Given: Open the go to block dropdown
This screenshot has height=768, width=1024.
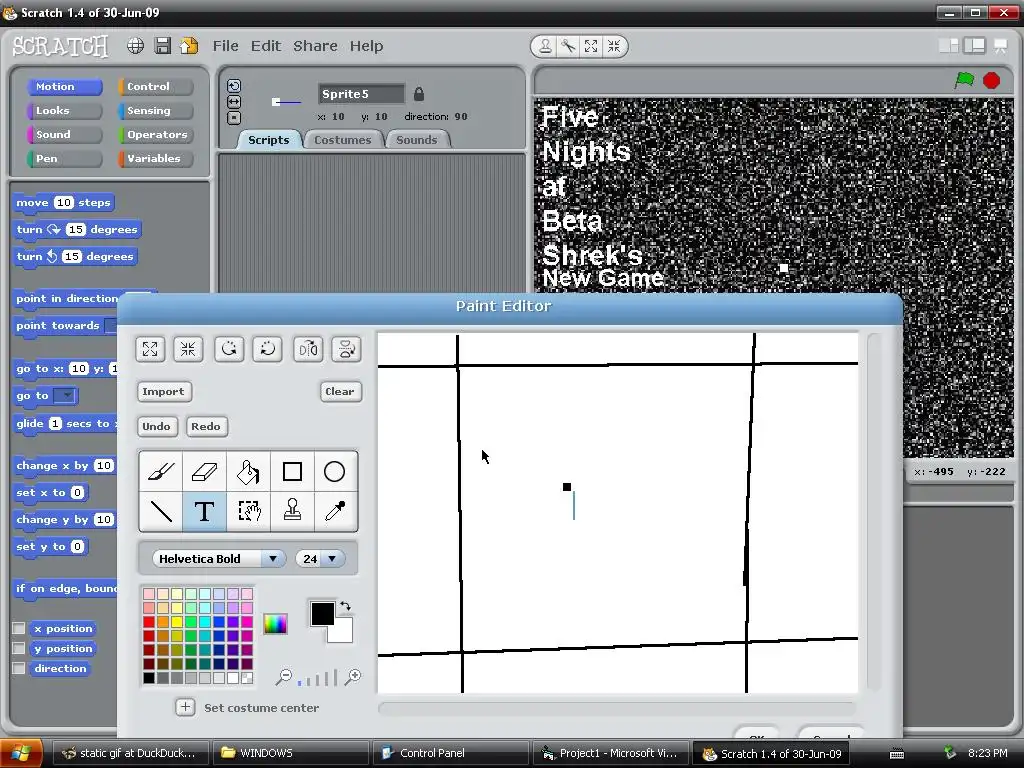Looking at the screenshot, I should [65, 396].
